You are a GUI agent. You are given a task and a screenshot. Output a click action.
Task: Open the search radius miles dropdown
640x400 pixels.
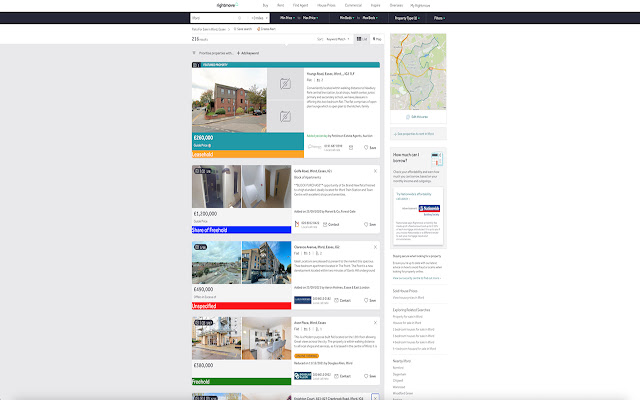259,18
